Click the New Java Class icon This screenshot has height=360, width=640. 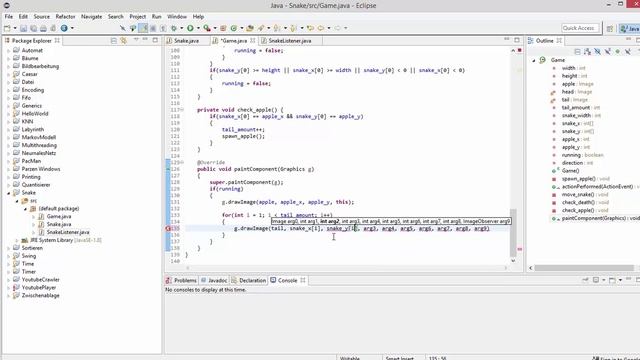234,28
